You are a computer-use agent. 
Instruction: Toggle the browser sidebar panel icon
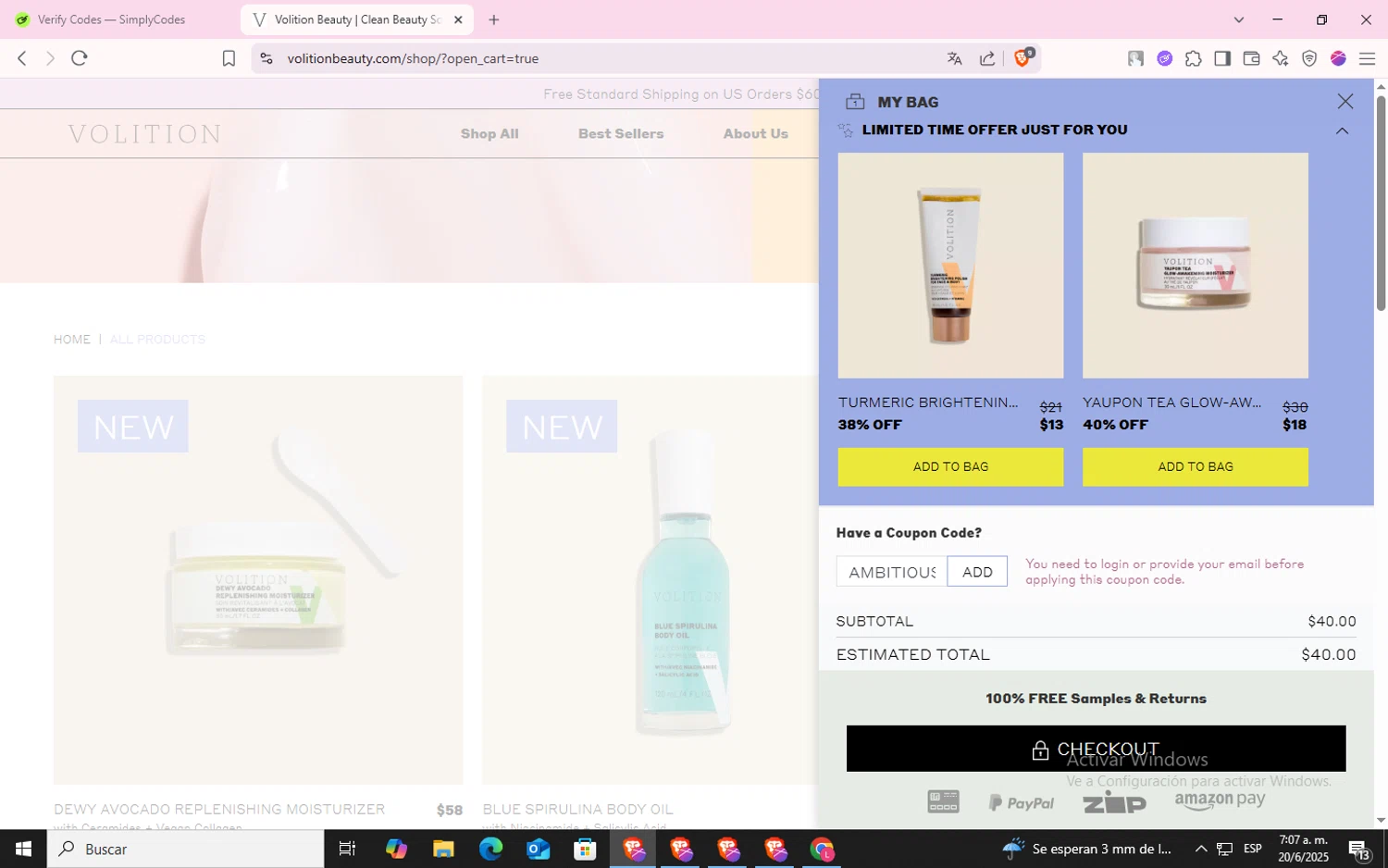point(1222,58)
